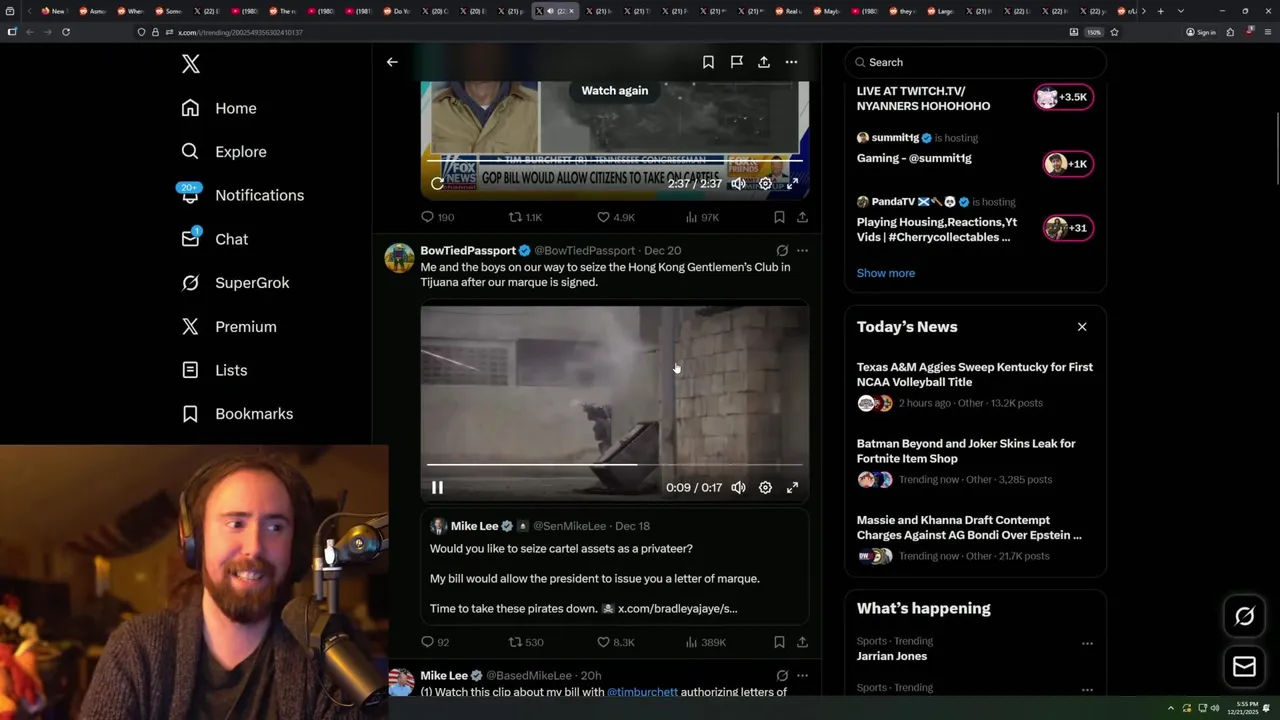1280x720 pixels.
Task: Reply to the post with 190 replies
Action: [438, 217]
